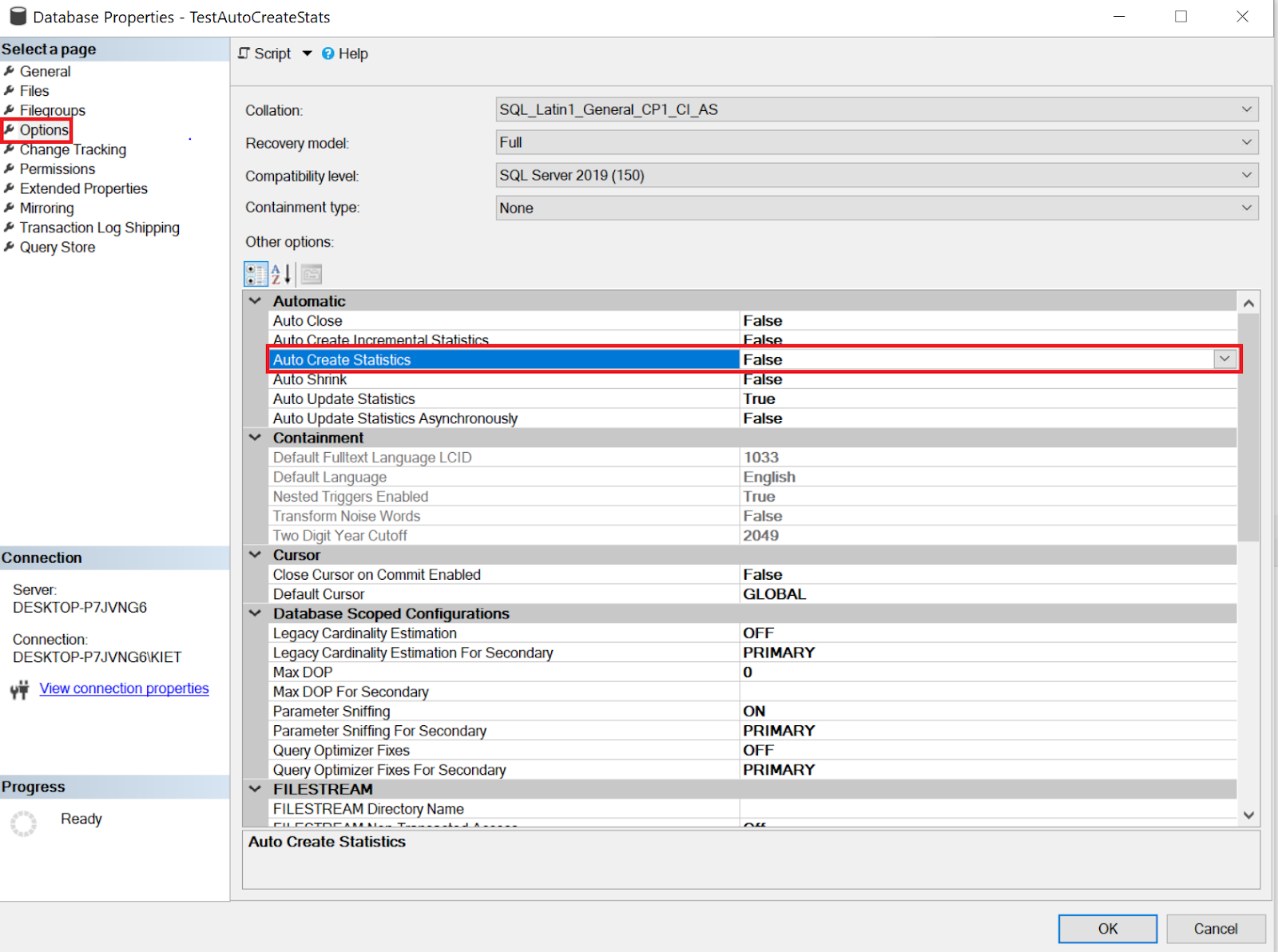Click the wrench icon beside Mirroring
Screen dimensions: 1278x952
pyautogui.click(x=10, y=208)
